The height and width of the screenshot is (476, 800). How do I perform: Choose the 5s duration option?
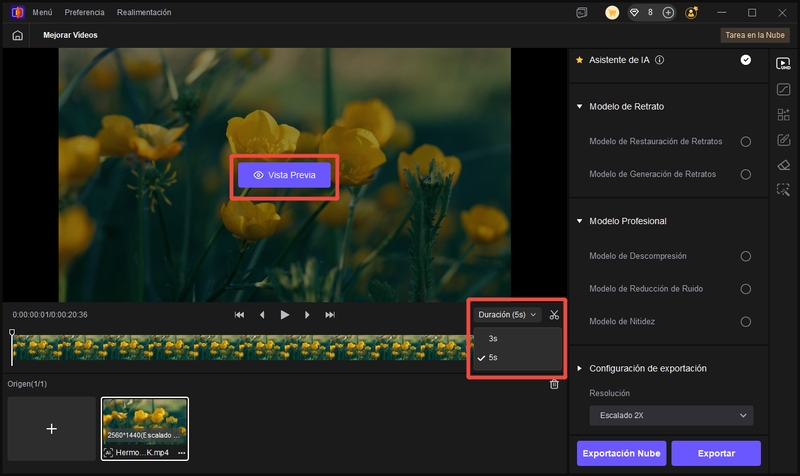[518, 358]
